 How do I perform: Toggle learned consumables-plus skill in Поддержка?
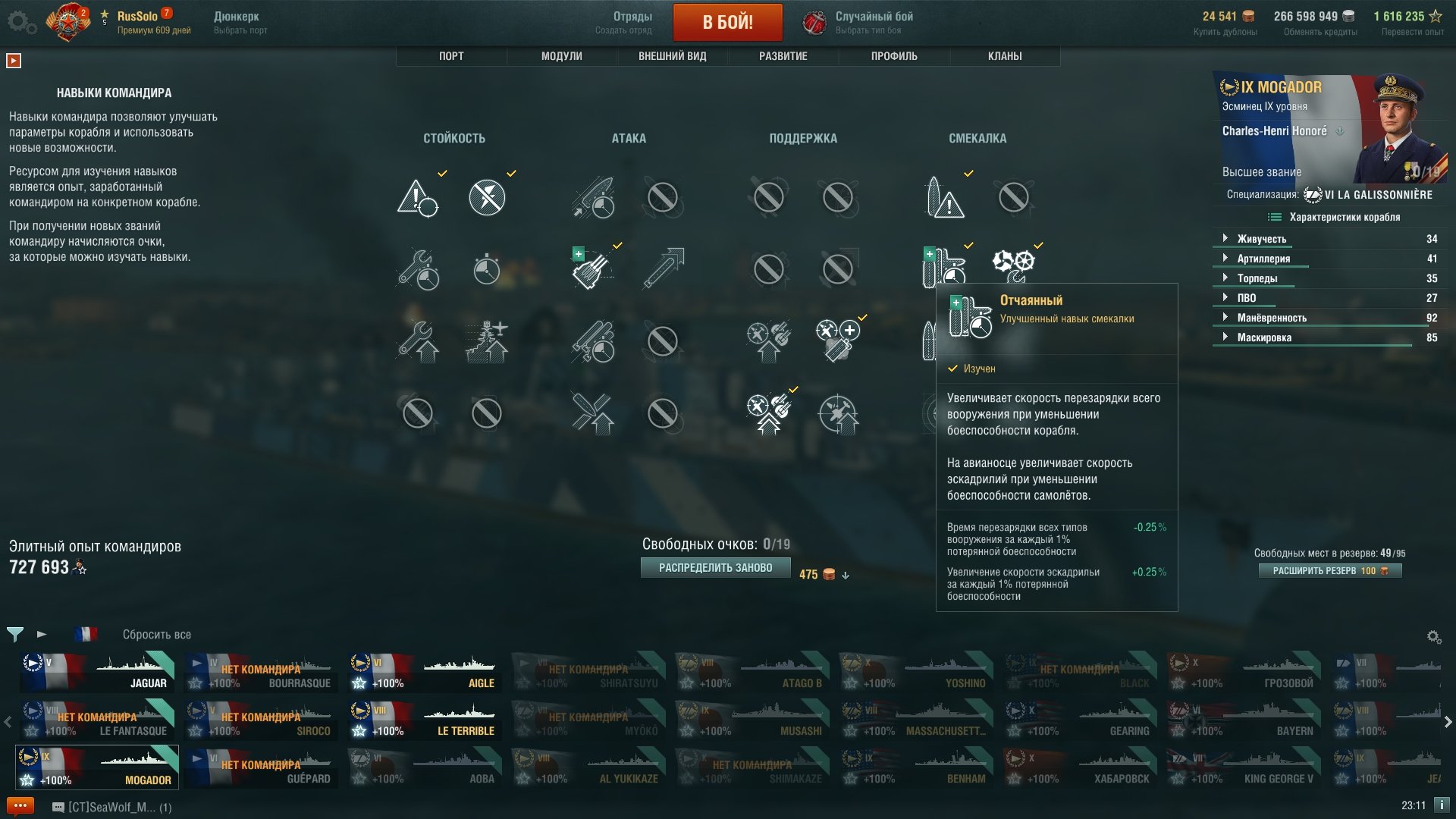tap(838, 341)
